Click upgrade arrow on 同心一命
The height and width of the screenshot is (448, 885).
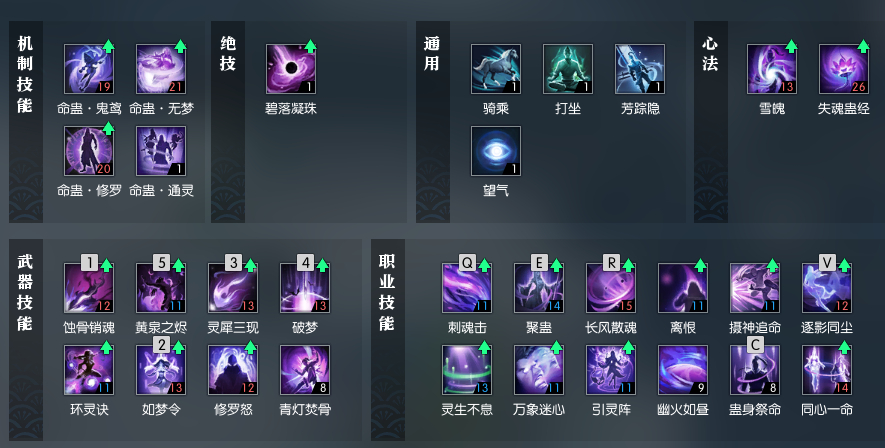click(844, 347)
